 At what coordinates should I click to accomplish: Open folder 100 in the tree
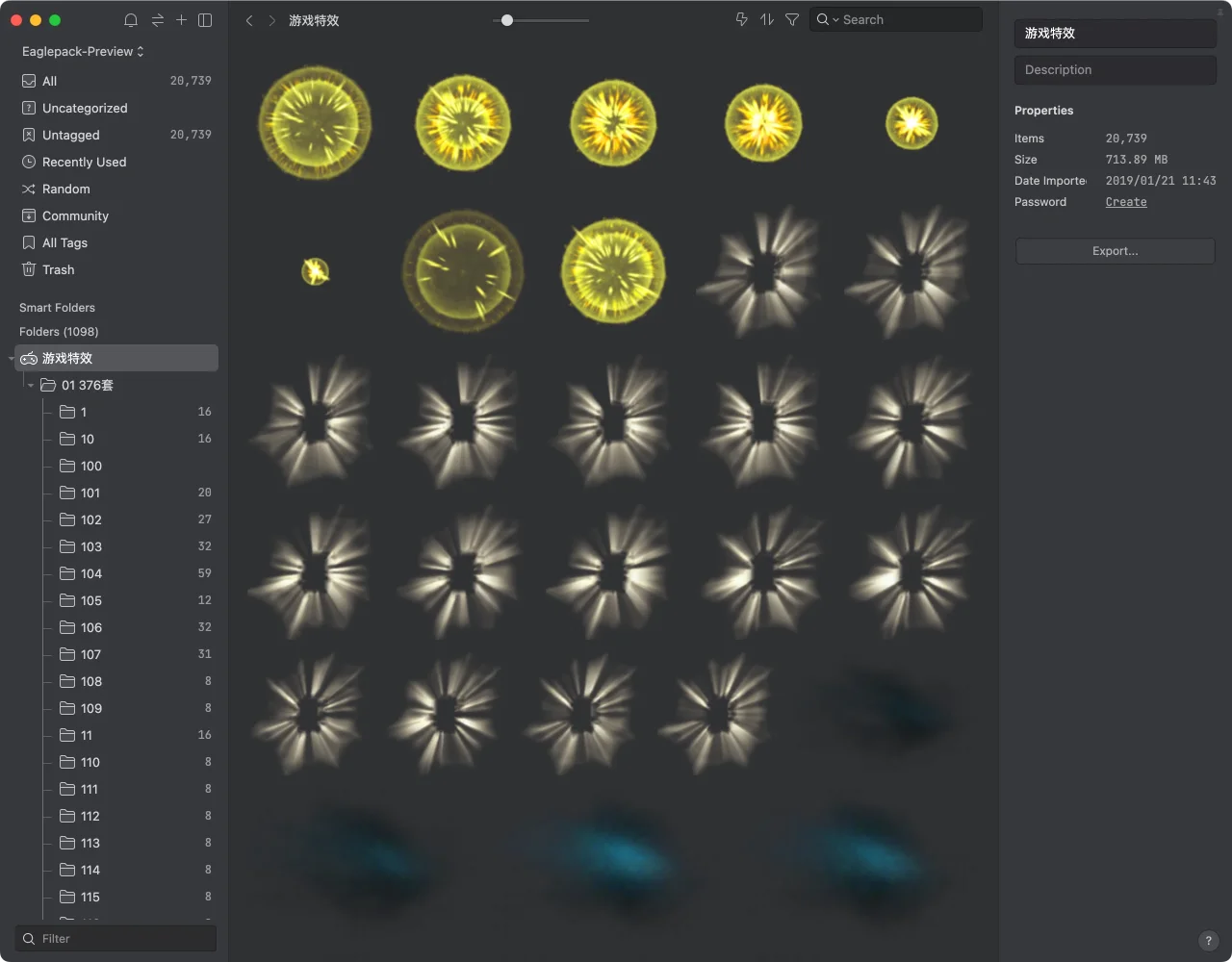coord(115,466)
